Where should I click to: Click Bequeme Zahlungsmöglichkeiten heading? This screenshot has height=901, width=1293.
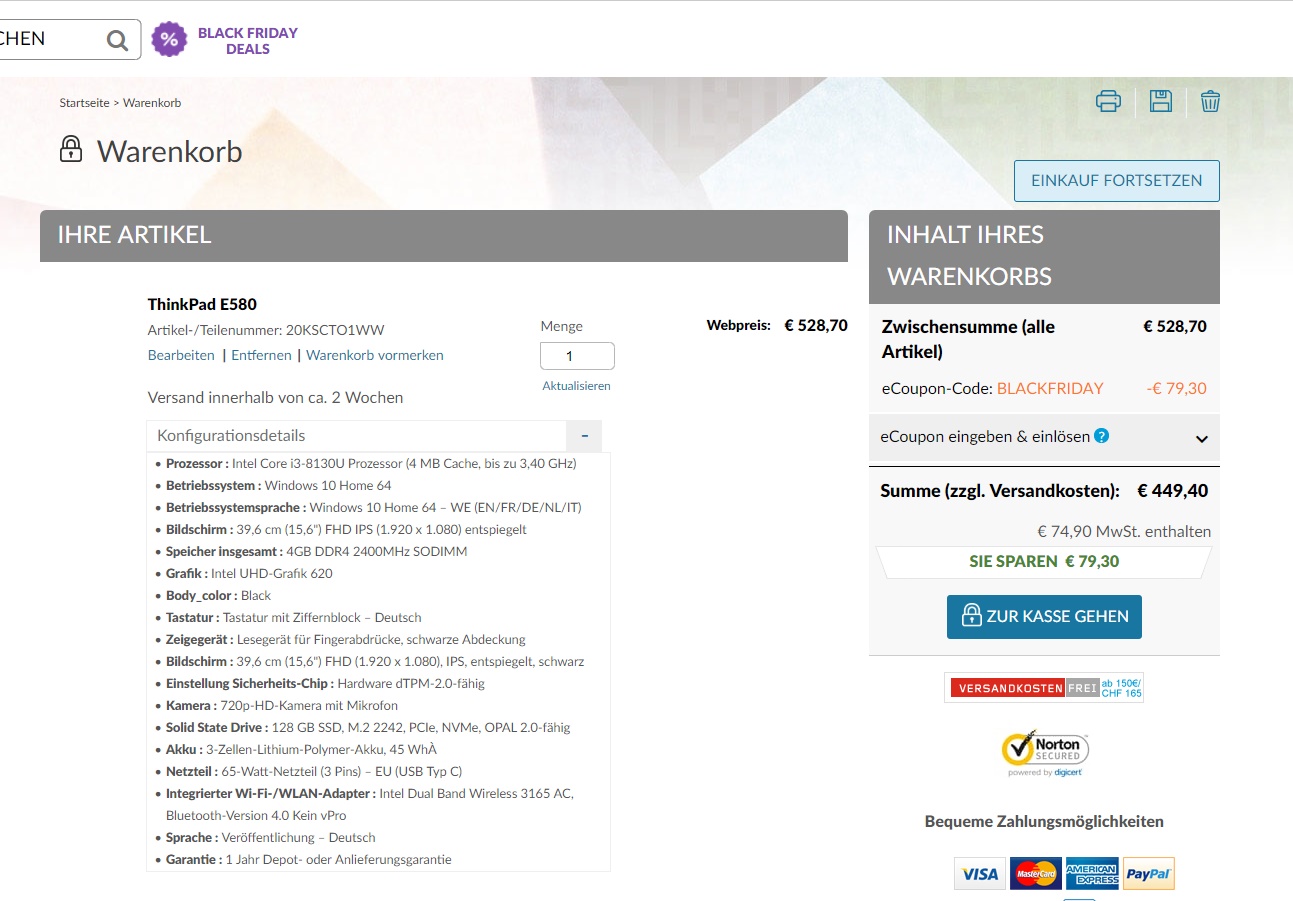1044,822
